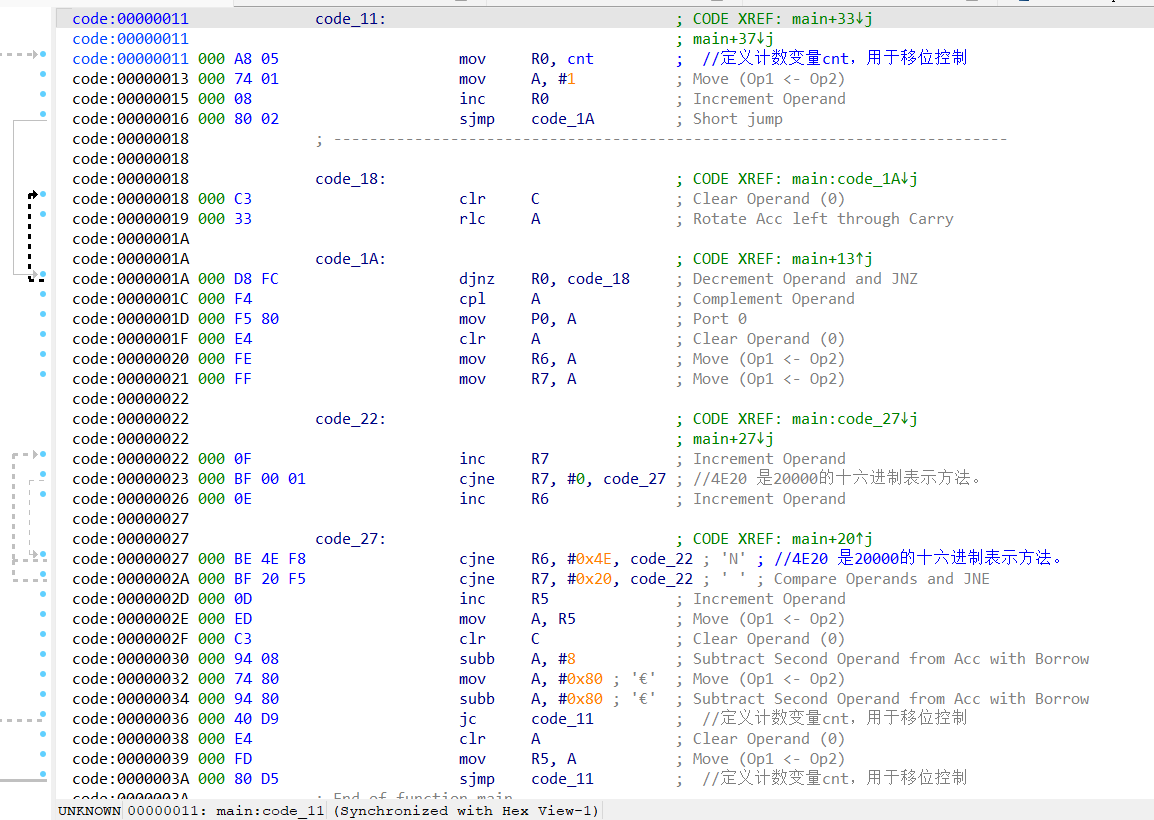Image resolution: width=1154 pixels, height=820 pixels.
Task: Toggle breakpoint dot beside address 00000013
Action: 43,74
